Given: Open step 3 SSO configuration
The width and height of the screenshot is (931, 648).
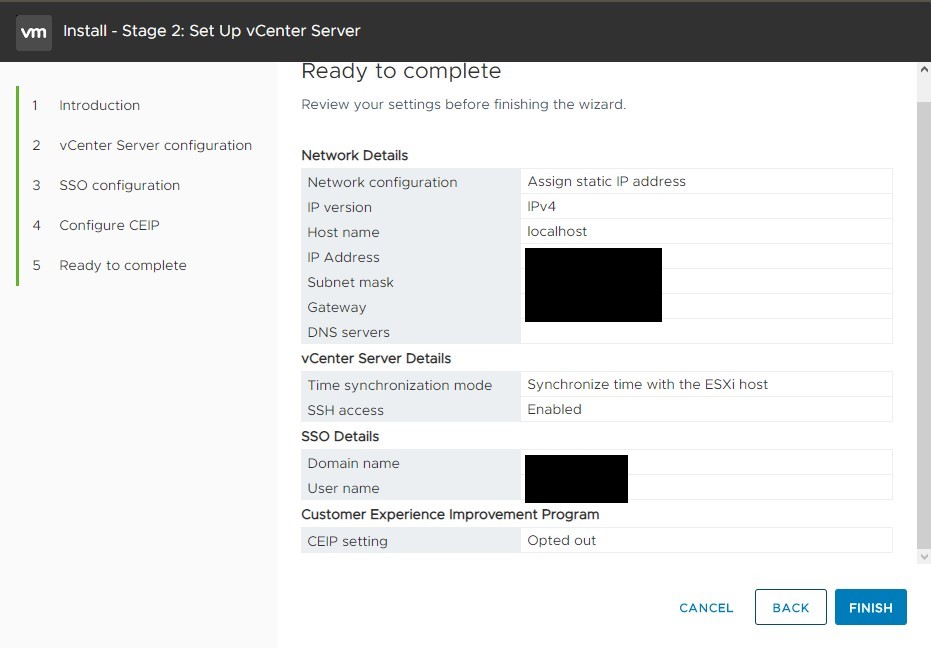Looking at the screenshot, I should pos(119,185).
